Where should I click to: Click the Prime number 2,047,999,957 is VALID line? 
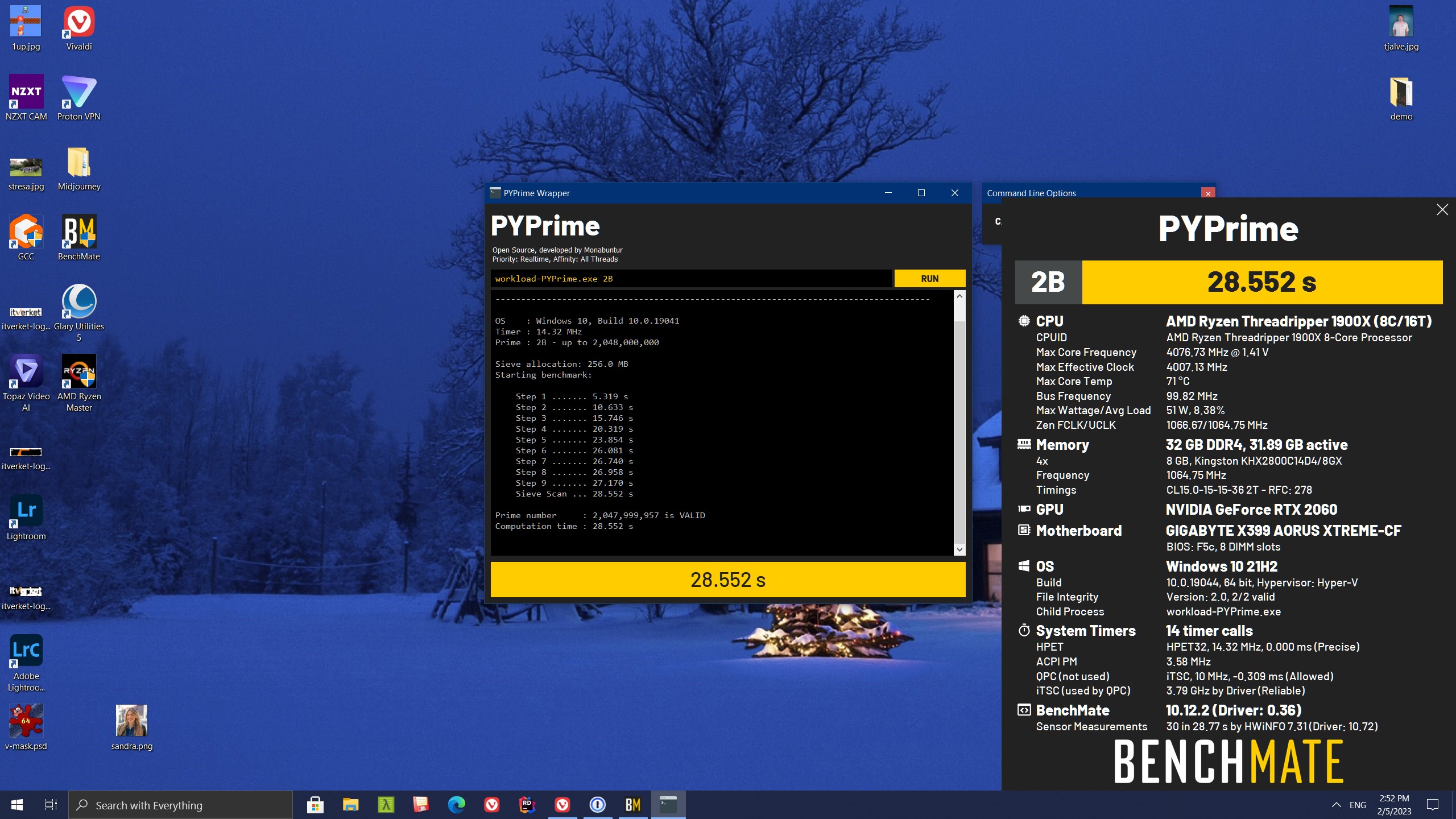tap(600, 515)
